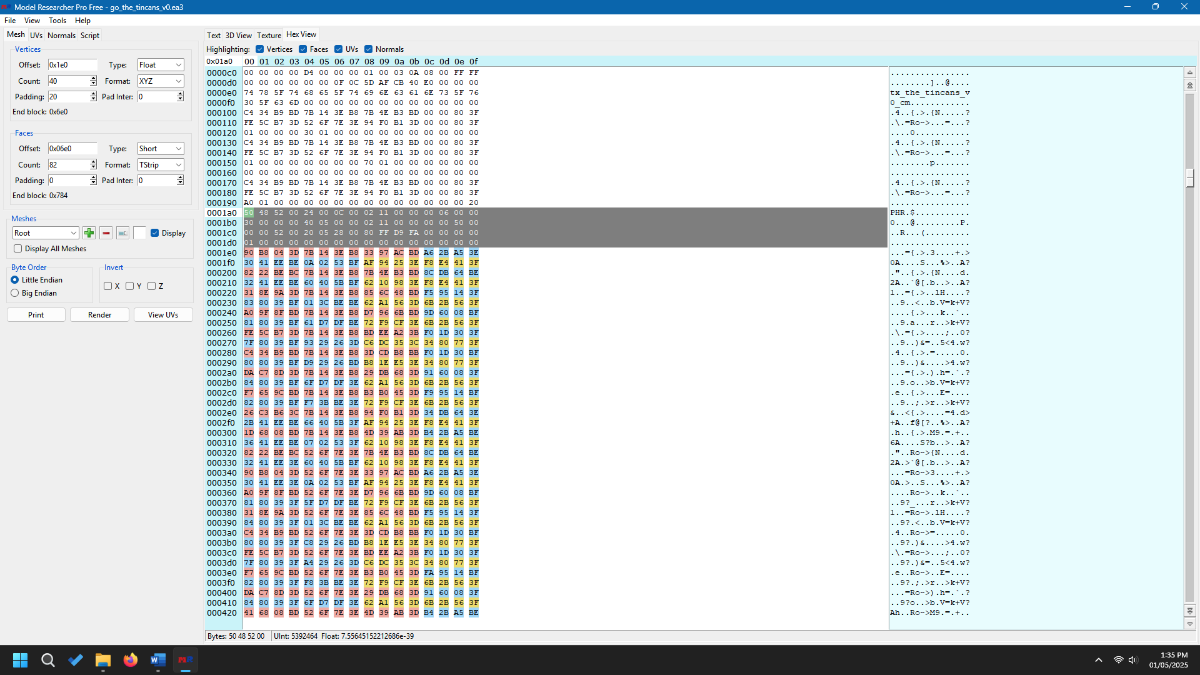This screenshot has height=675, width=1200.
Task: Toggle Invert Y checkbox
Action: pyautogui.click(x=130, y=286)
